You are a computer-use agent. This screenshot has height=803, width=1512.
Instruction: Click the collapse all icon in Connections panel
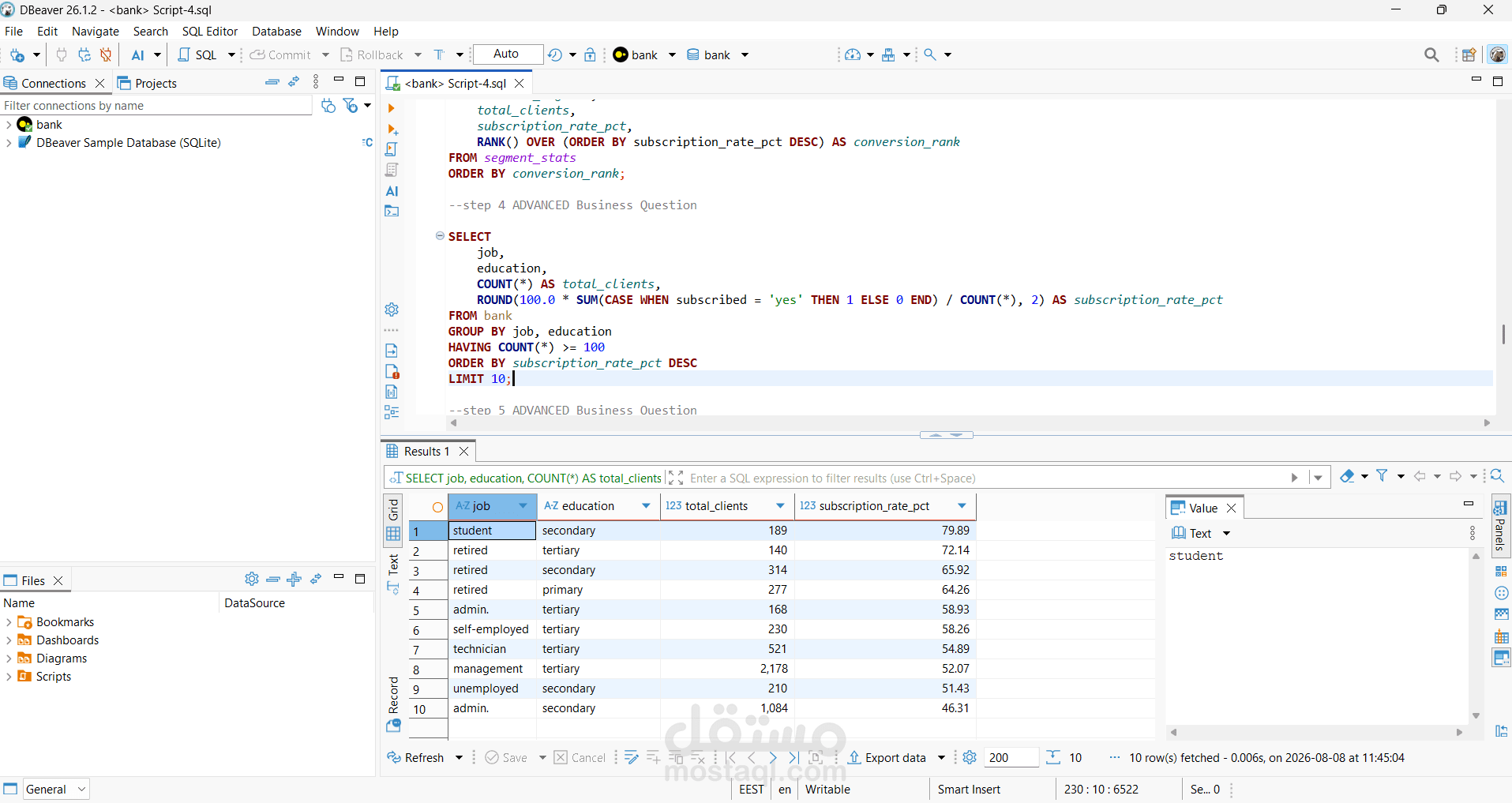(x=272, y=81)
